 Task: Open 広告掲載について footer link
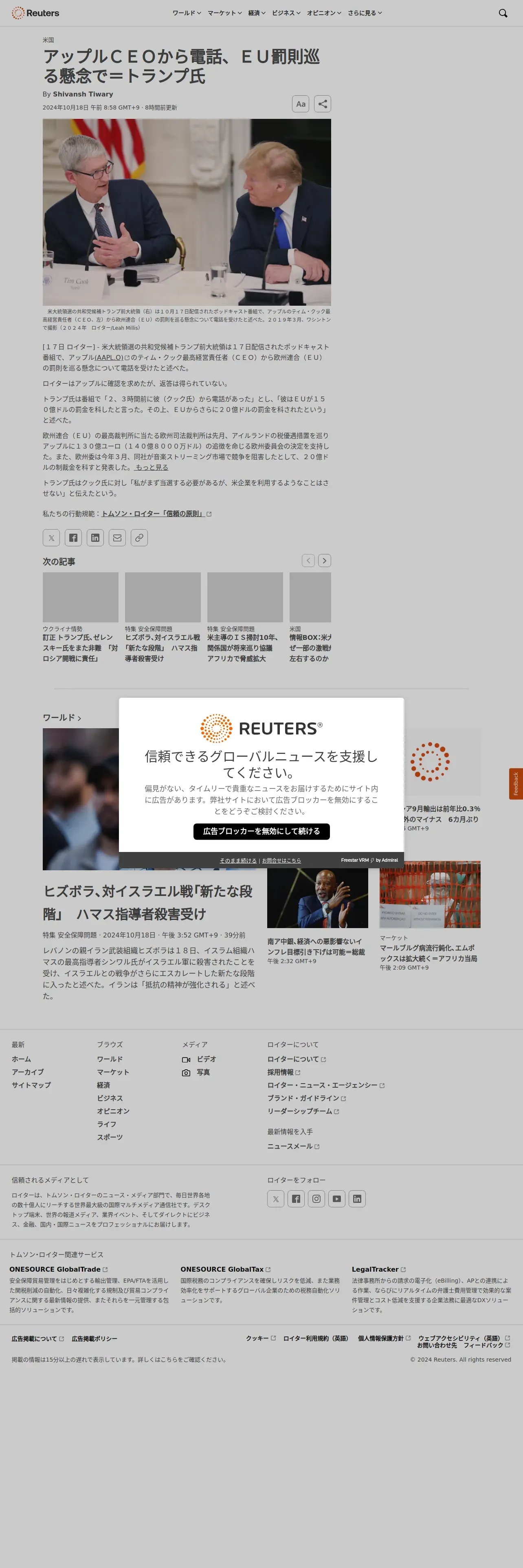[38, 1338]
